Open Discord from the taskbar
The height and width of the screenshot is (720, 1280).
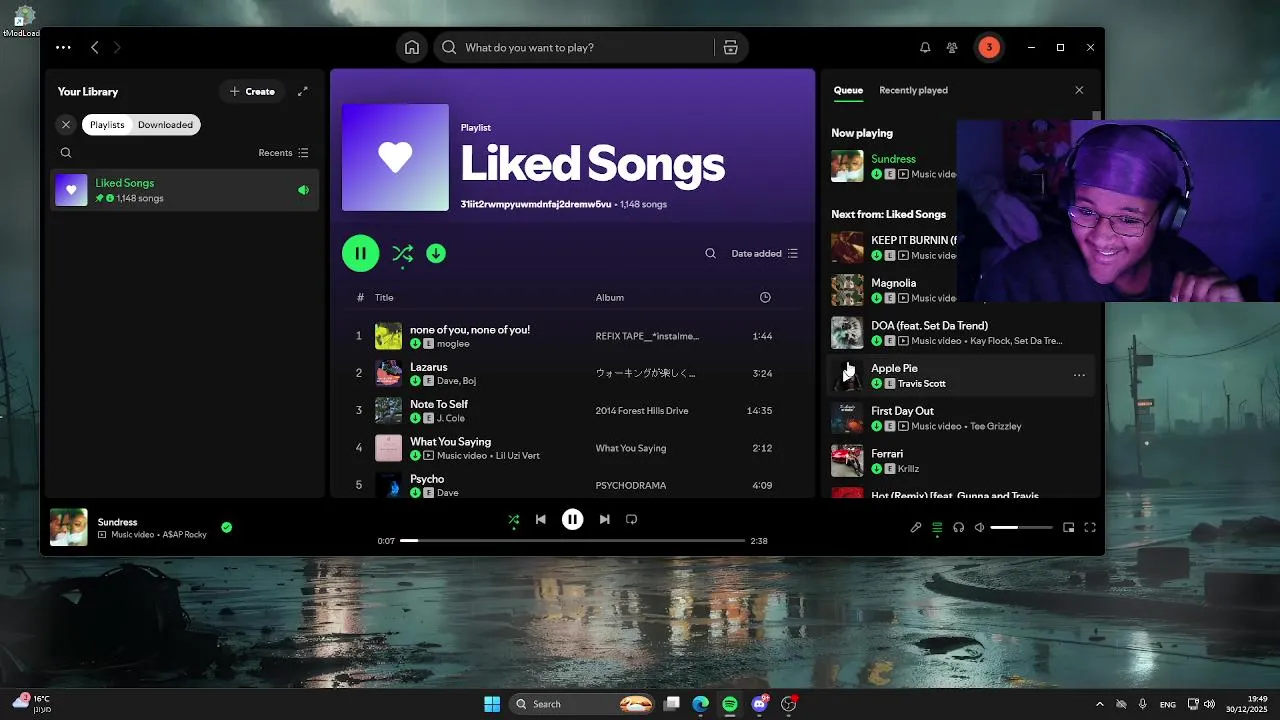[760, 704]
